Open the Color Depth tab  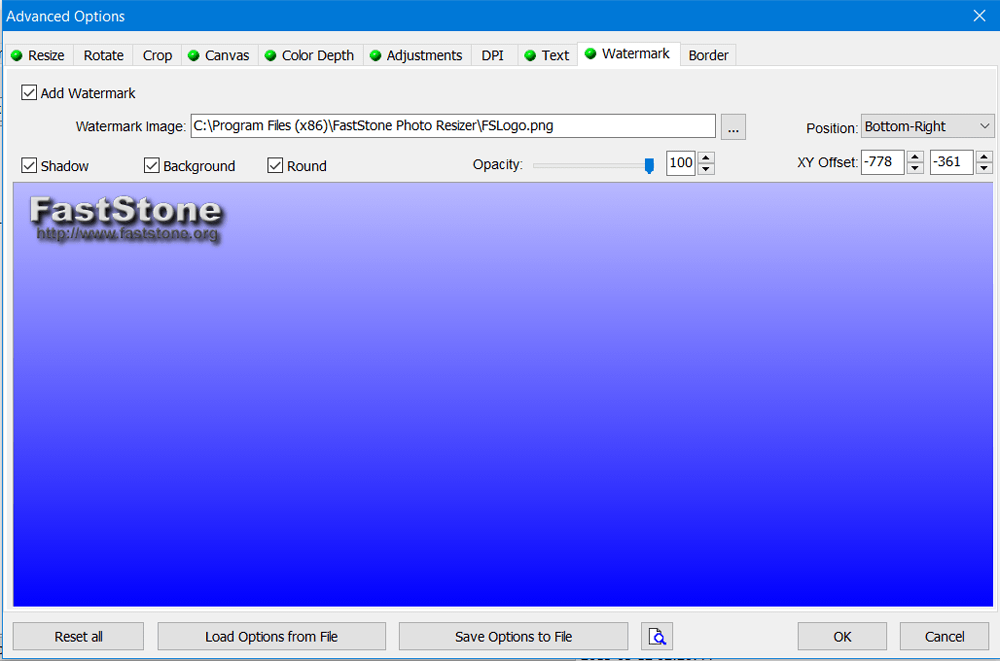pyautogui.click(x=310, y=56)
